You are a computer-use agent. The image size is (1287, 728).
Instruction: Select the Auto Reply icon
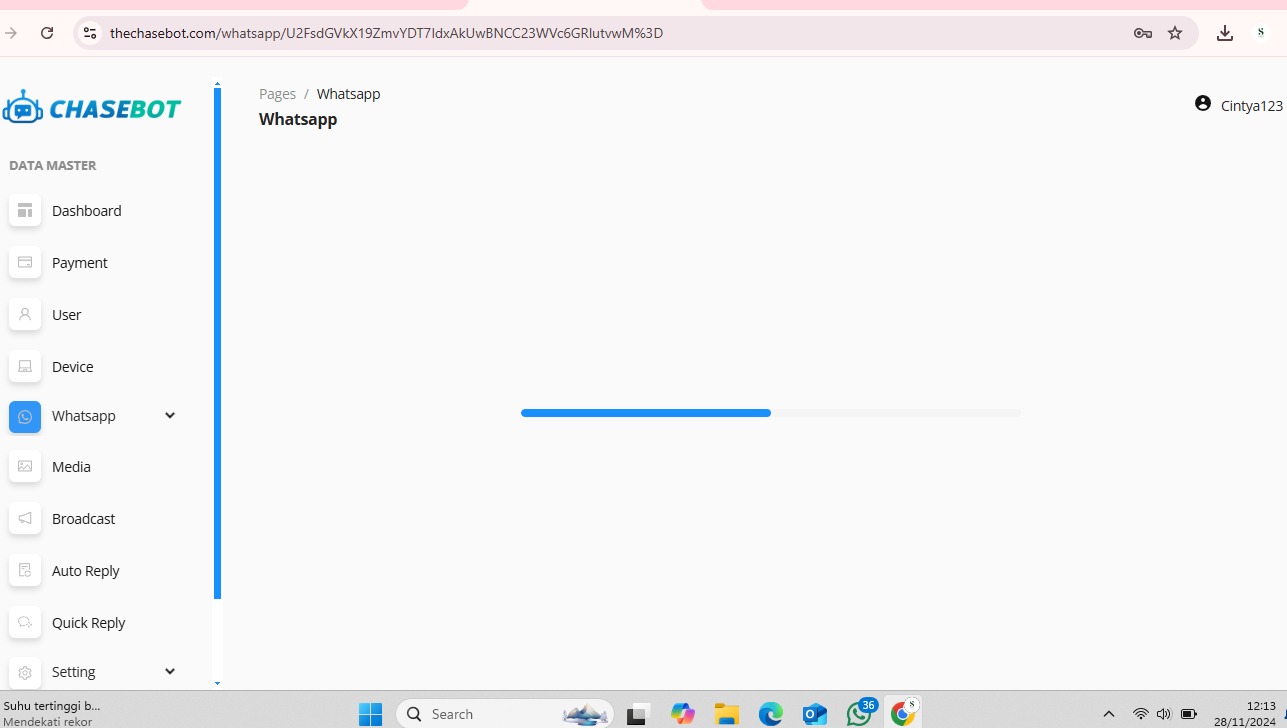[25, 571]
